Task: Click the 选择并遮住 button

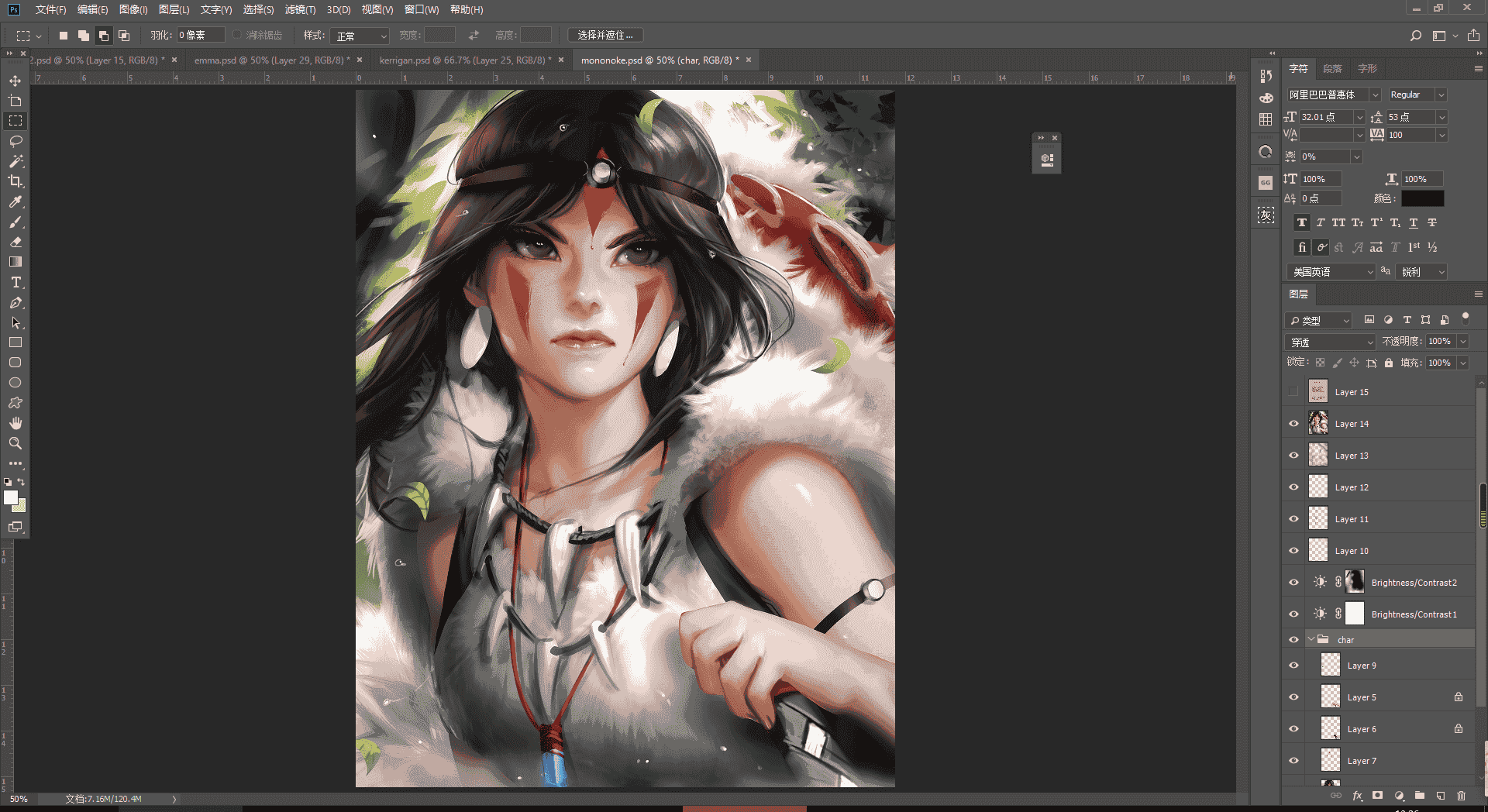Action: [x=605, y=35]
